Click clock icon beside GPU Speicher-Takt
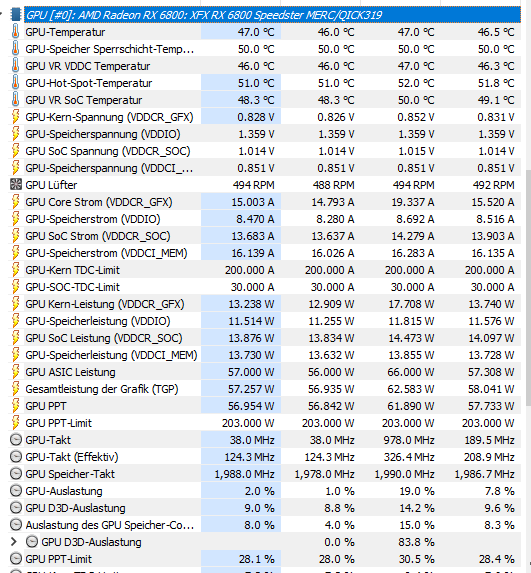 click(x=16, y=474)
